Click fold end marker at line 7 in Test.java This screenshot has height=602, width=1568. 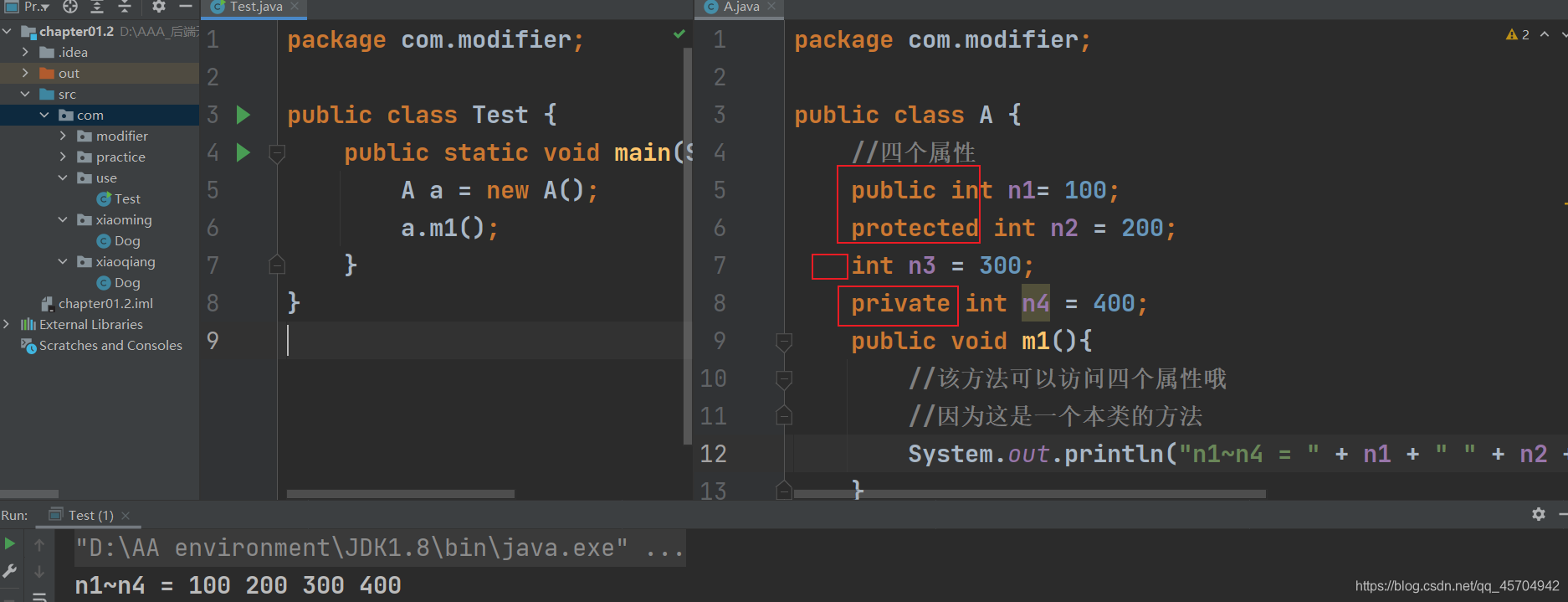point(277,265)
